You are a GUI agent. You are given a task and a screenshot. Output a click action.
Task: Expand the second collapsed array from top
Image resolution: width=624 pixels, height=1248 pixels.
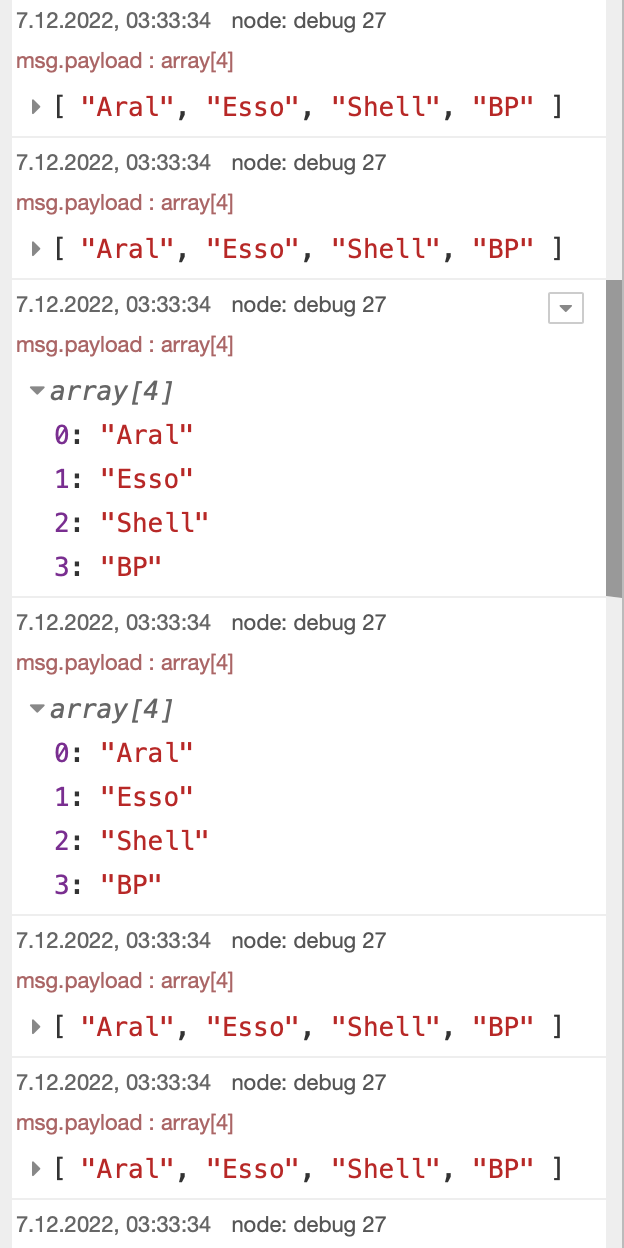tap(37, 248)
